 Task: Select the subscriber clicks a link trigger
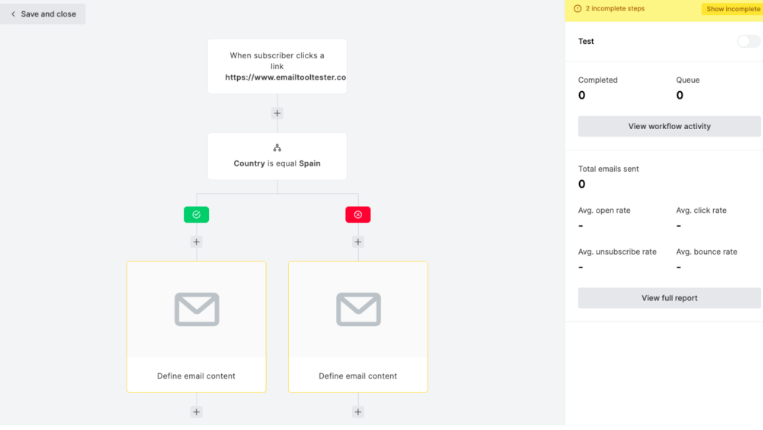[277, 66]
